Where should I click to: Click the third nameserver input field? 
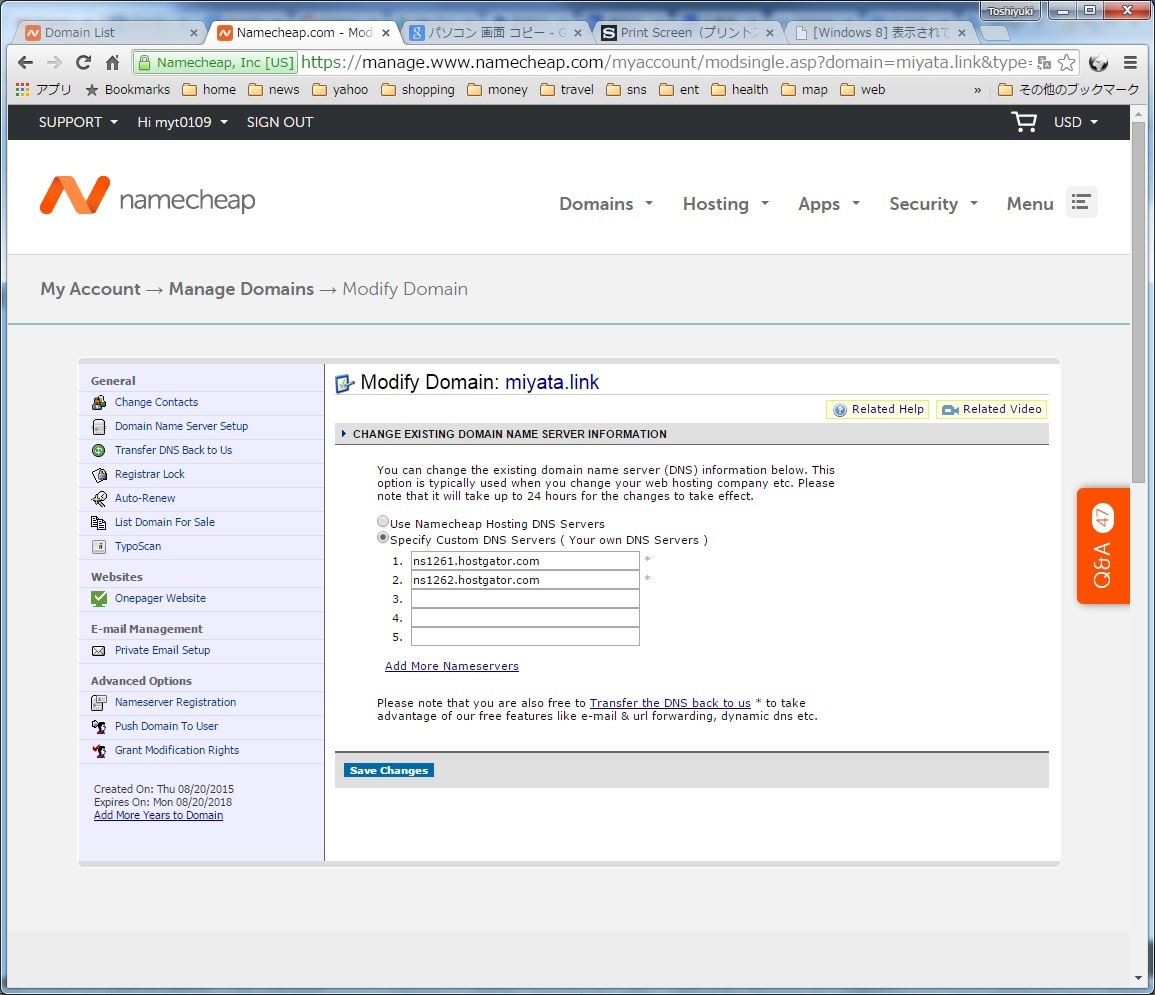coord(525,599)
